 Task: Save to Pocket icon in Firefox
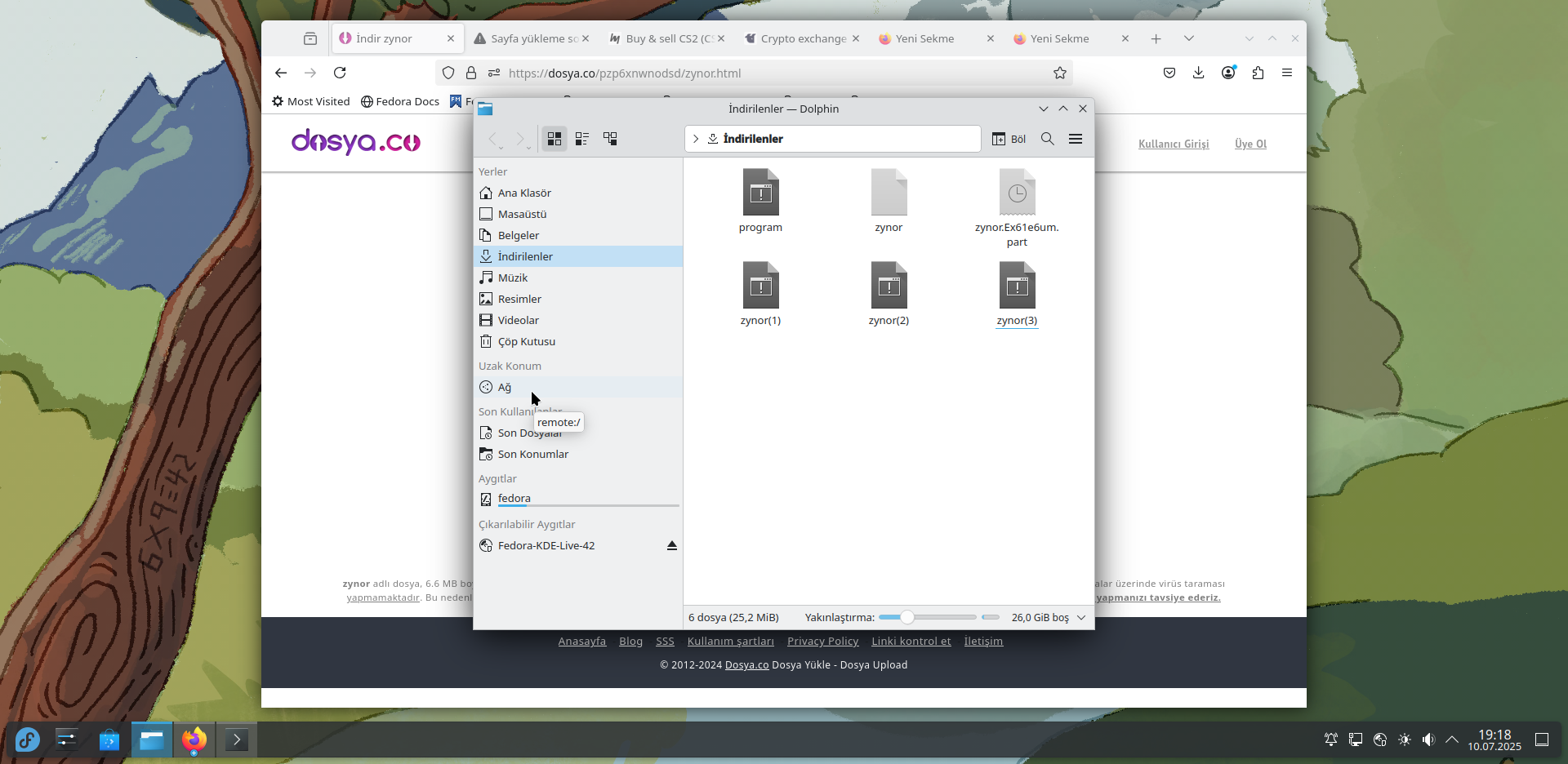pyautogui.click(x=1169, y=73)
